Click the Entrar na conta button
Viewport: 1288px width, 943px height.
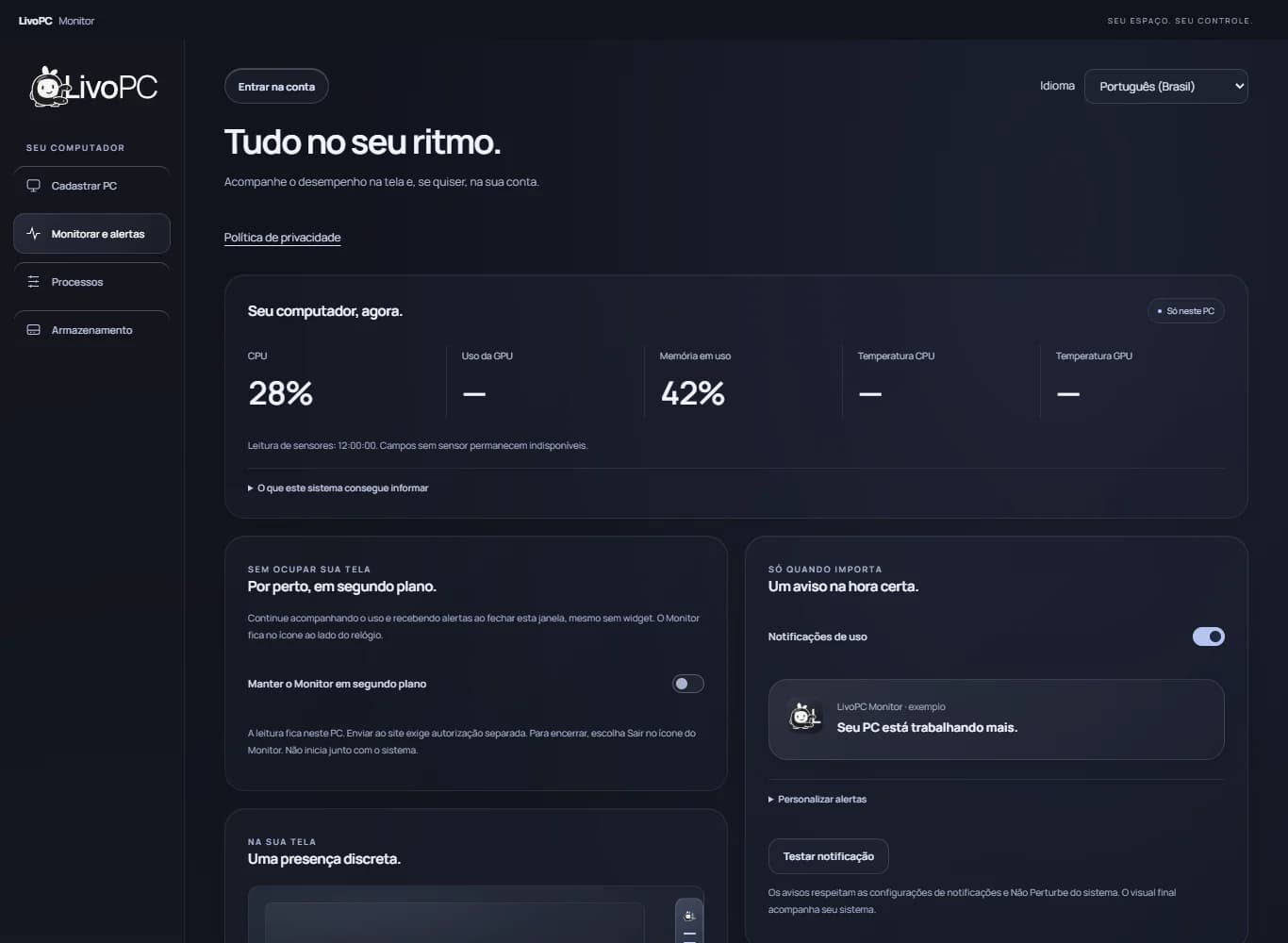(276, 87)
